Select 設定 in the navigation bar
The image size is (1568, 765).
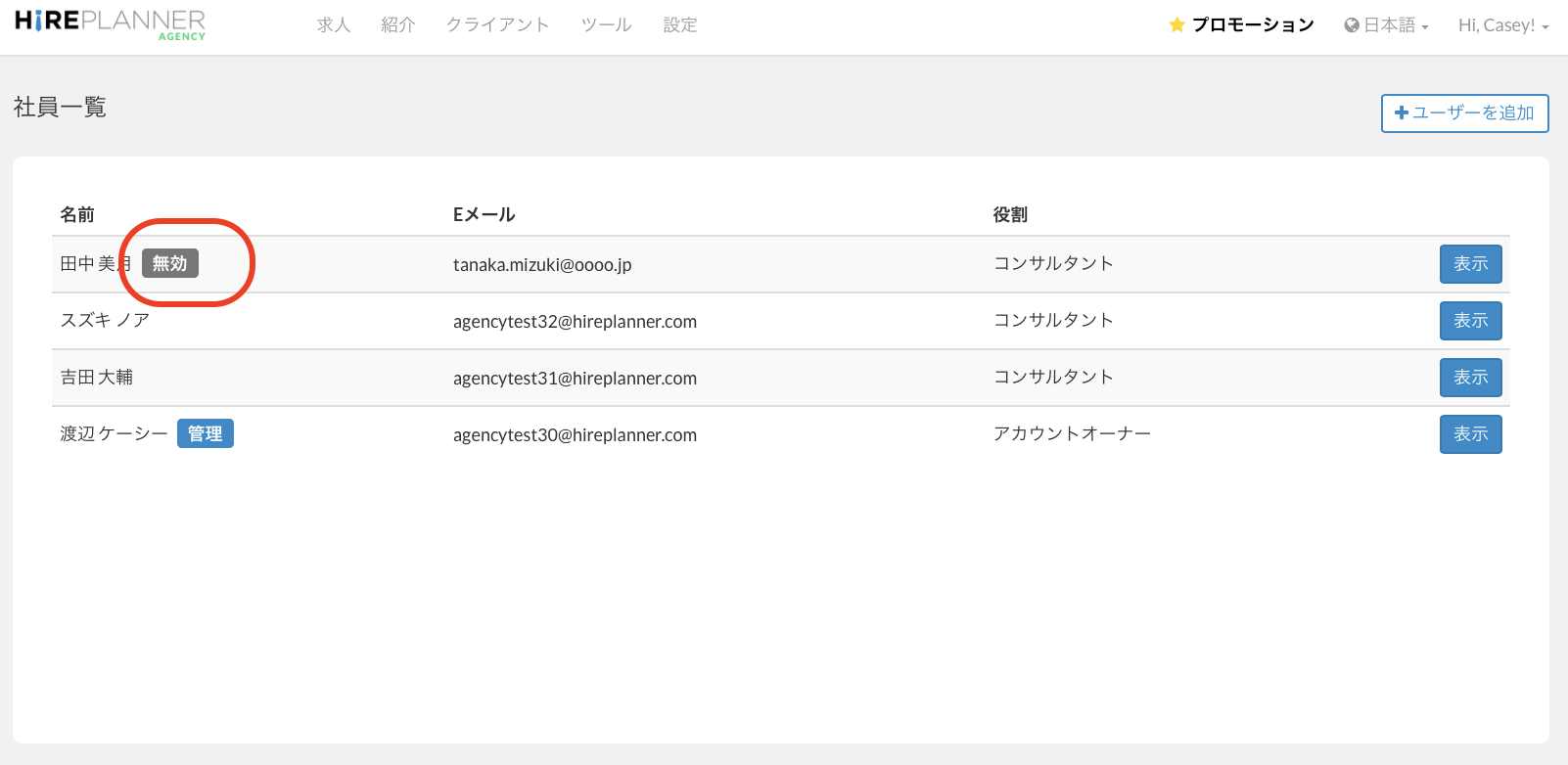(x=680, y=25)
